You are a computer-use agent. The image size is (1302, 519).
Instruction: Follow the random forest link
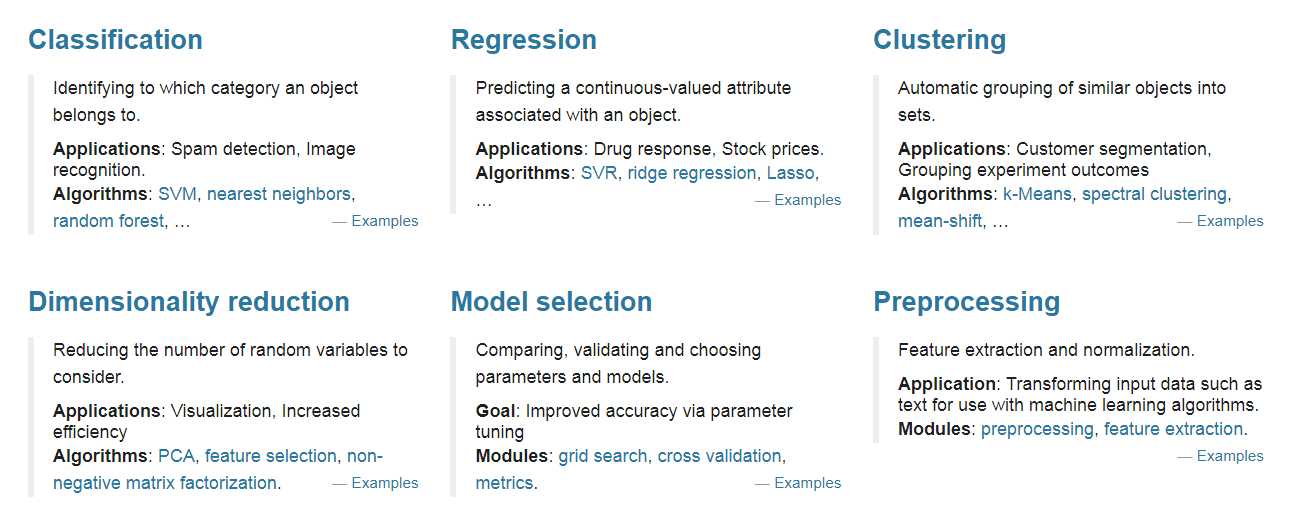pyautogui.click(x=108, y=221)
